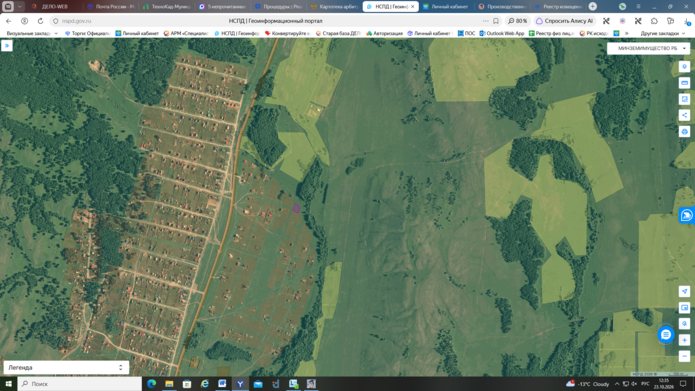Go back in browser history
Viewport: 695px width, 391px height.
(8, 21)
